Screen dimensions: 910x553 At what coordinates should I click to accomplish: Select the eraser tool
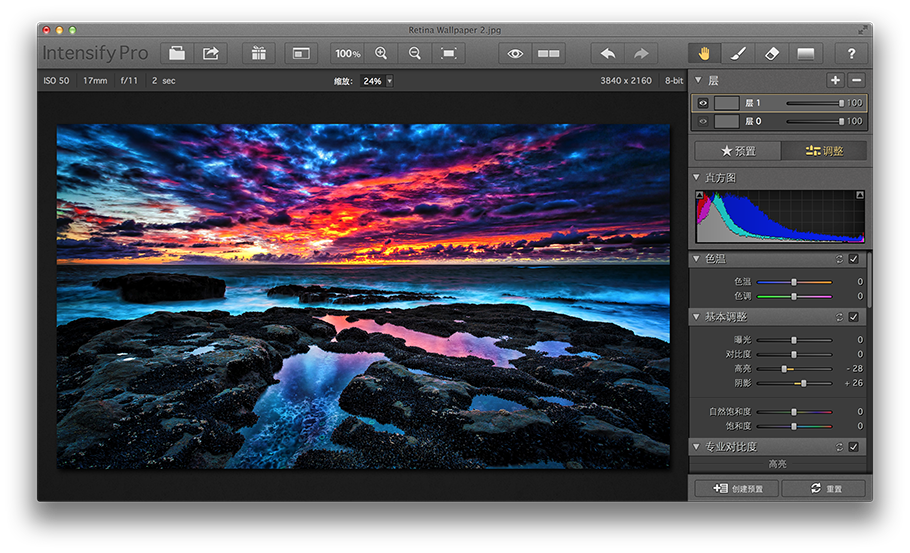(771, 54)
